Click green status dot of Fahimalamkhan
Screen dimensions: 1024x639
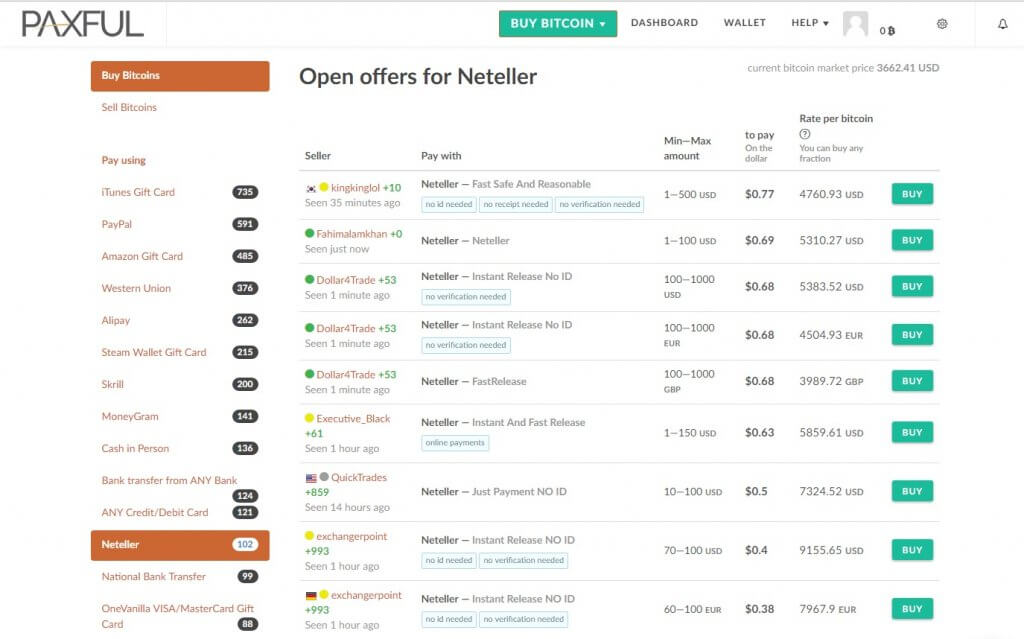(310, 233)
